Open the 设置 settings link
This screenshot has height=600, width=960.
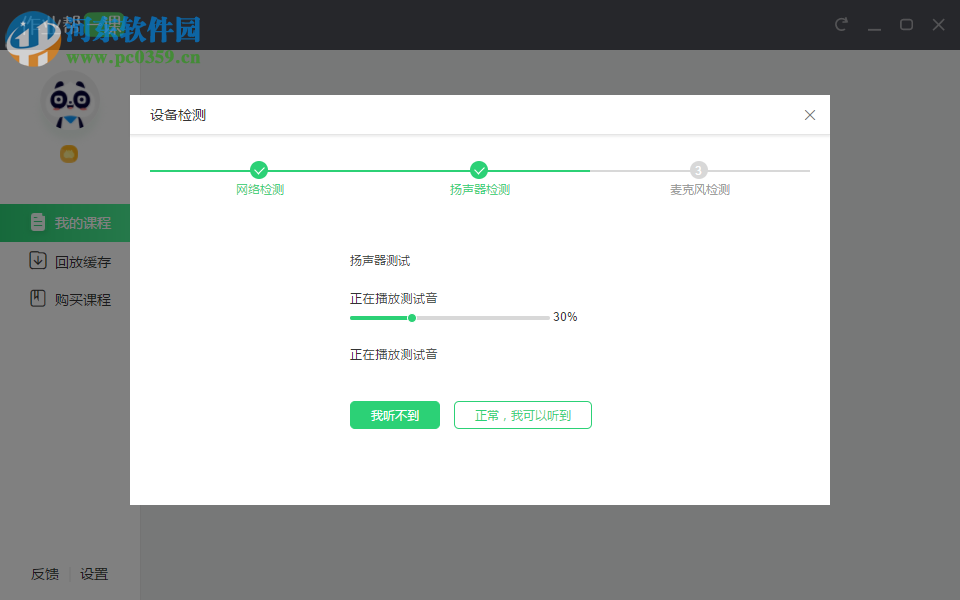pyautogui.click(x=95, y=574)
